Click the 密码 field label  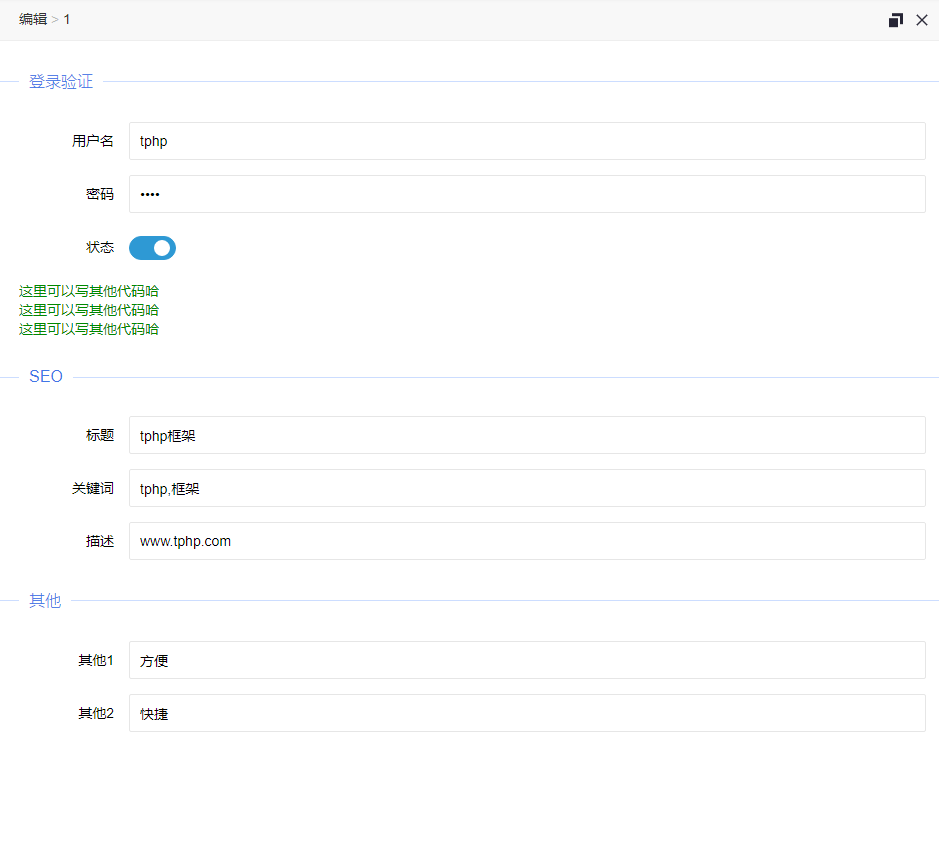click(x=100, y=194)
